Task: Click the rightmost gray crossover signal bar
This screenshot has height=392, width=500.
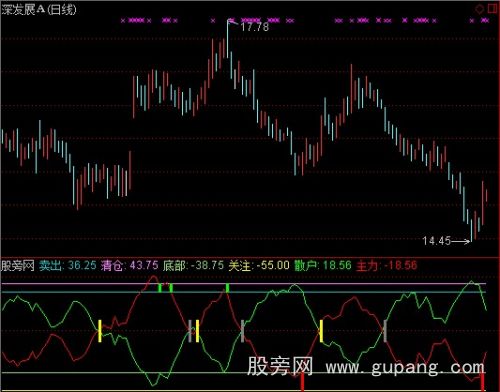Action: [385, 331]
